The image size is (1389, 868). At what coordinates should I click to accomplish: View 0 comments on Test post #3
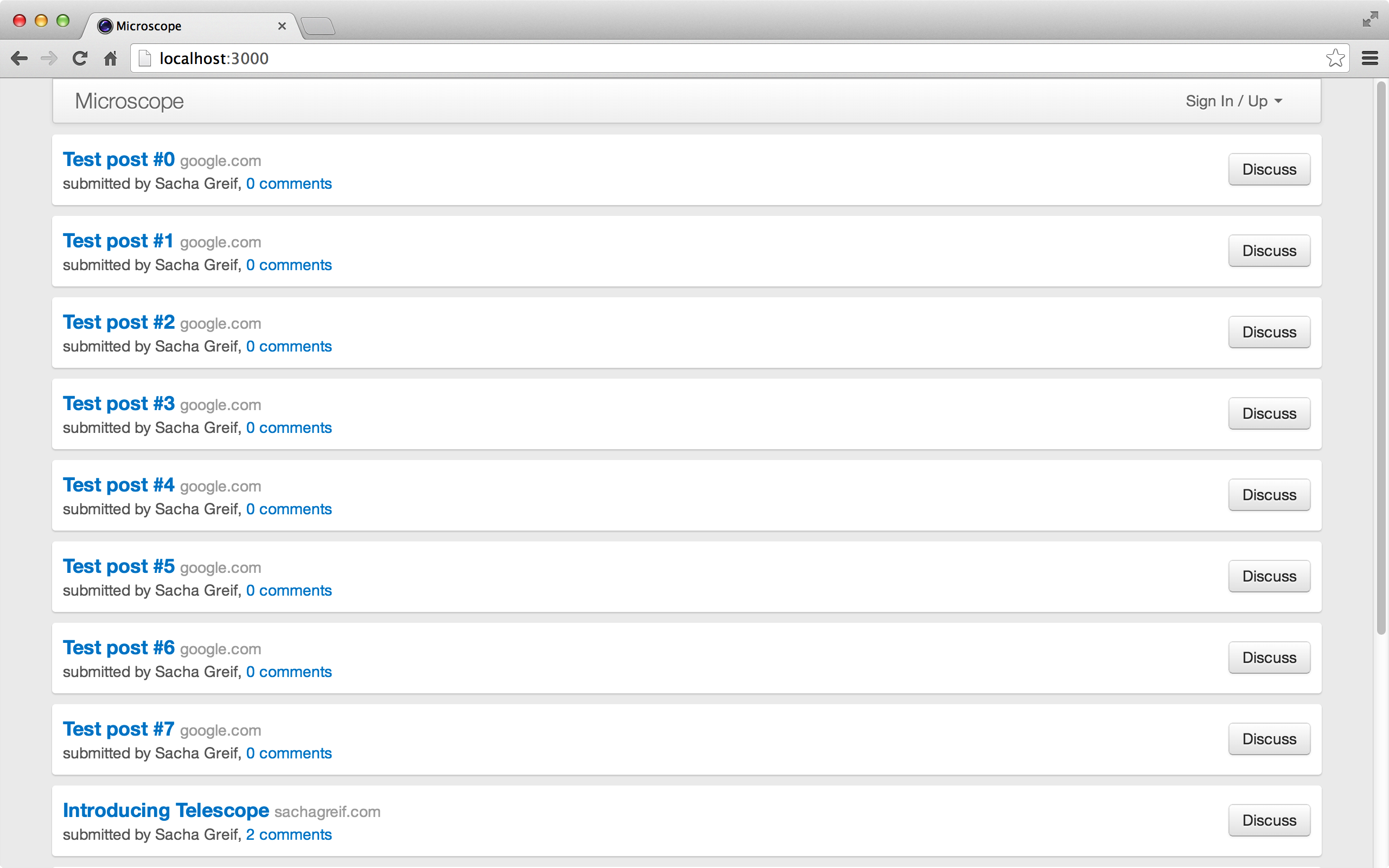[x=289, y=428]
